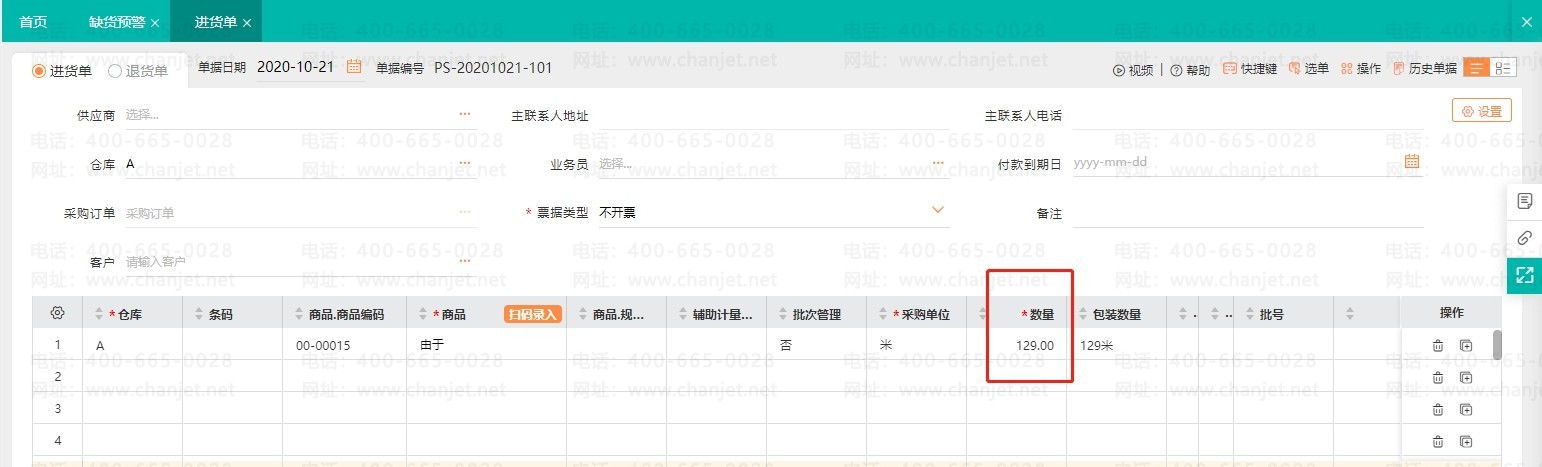This screenshot has width=1542, height=467.
Task: Expand the 票据类型 dropdown
Action: 937,210
